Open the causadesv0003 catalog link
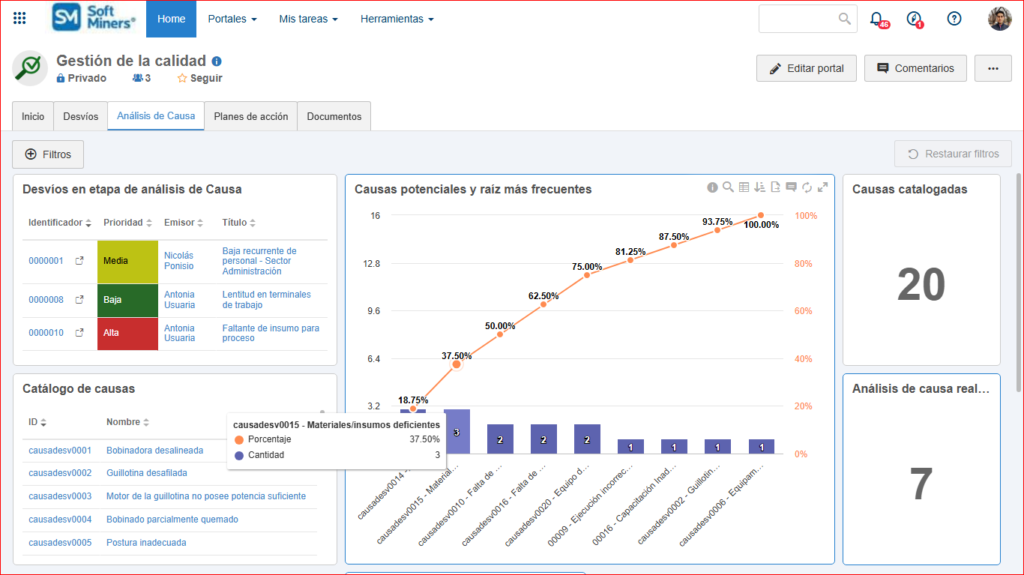Viewport: 1024px width, 575px height. pyautogui.click(x=60, y=496)
